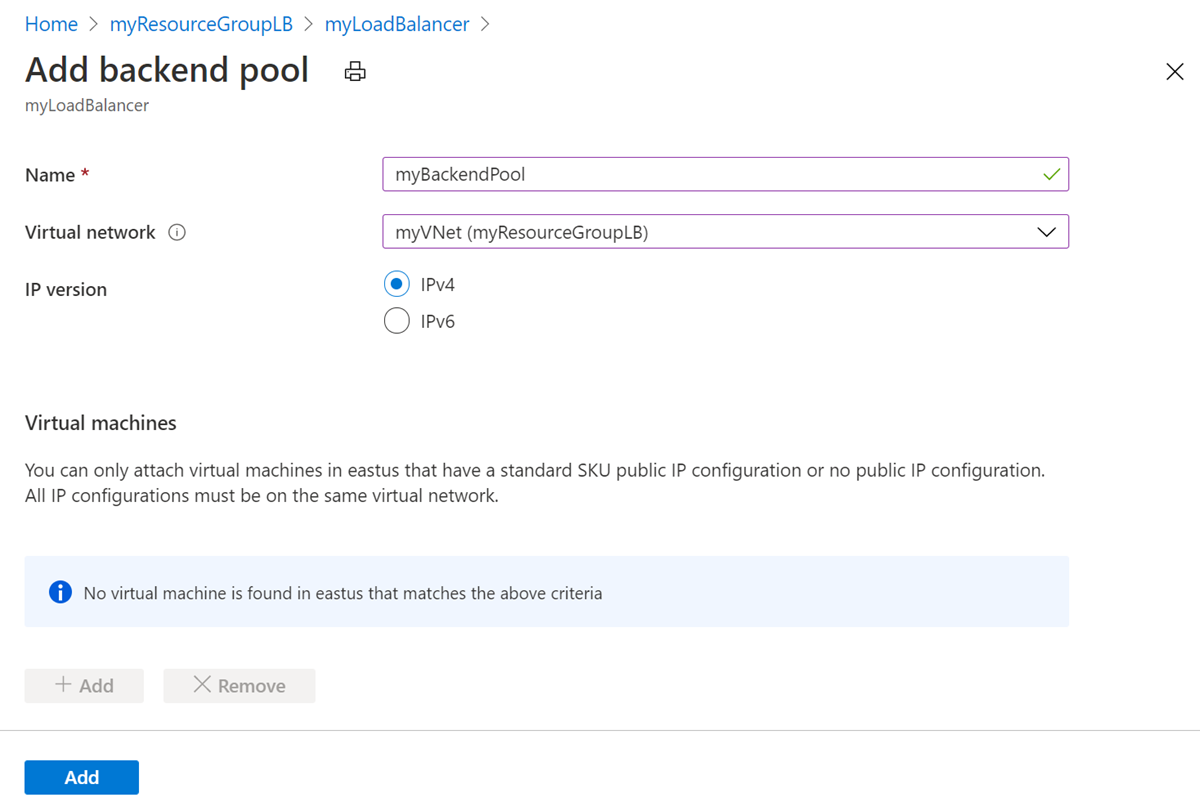
Task: Click the blue info icon in banner
Action: [60, 592]
